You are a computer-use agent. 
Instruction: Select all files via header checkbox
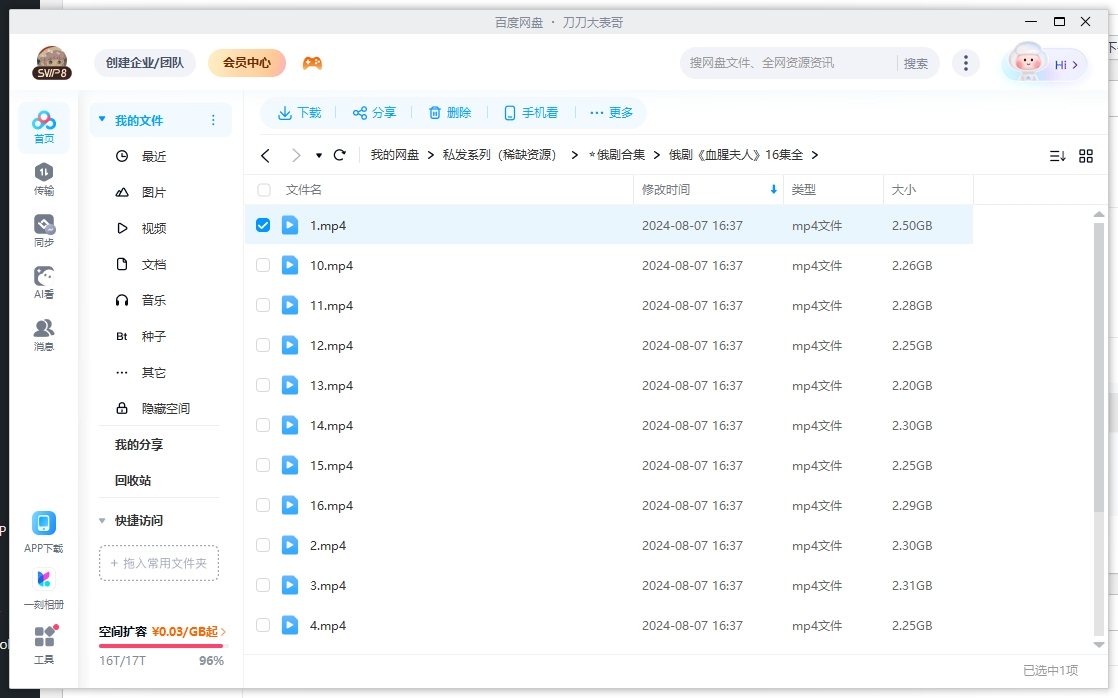coord(263,189)
